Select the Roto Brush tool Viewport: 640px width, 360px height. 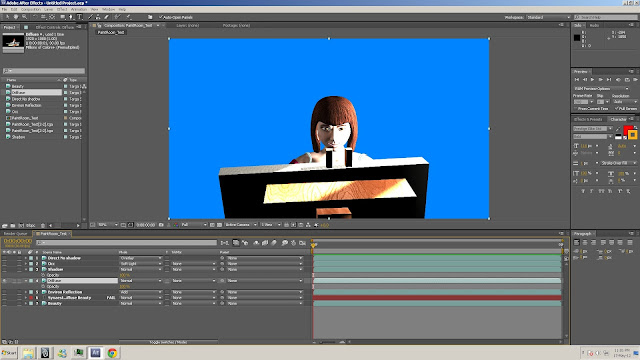pos(118,17)
